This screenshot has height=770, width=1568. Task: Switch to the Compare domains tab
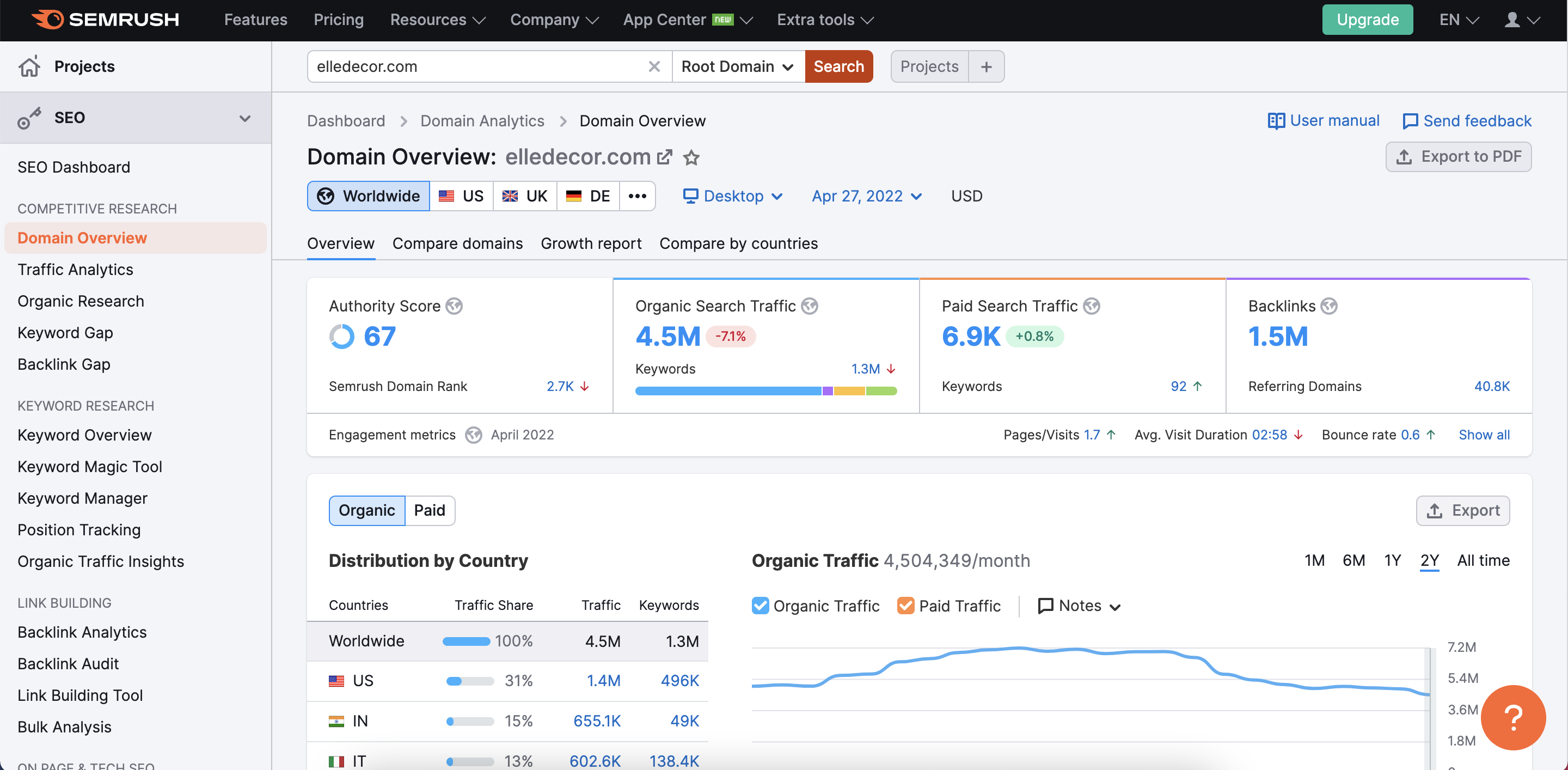pos(457,243)
